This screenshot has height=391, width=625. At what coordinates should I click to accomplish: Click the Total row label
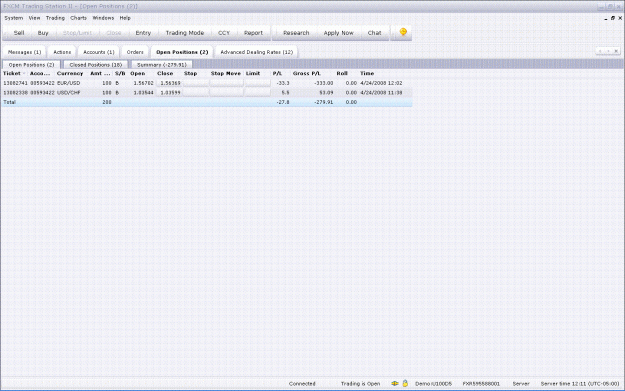(10, 102)
